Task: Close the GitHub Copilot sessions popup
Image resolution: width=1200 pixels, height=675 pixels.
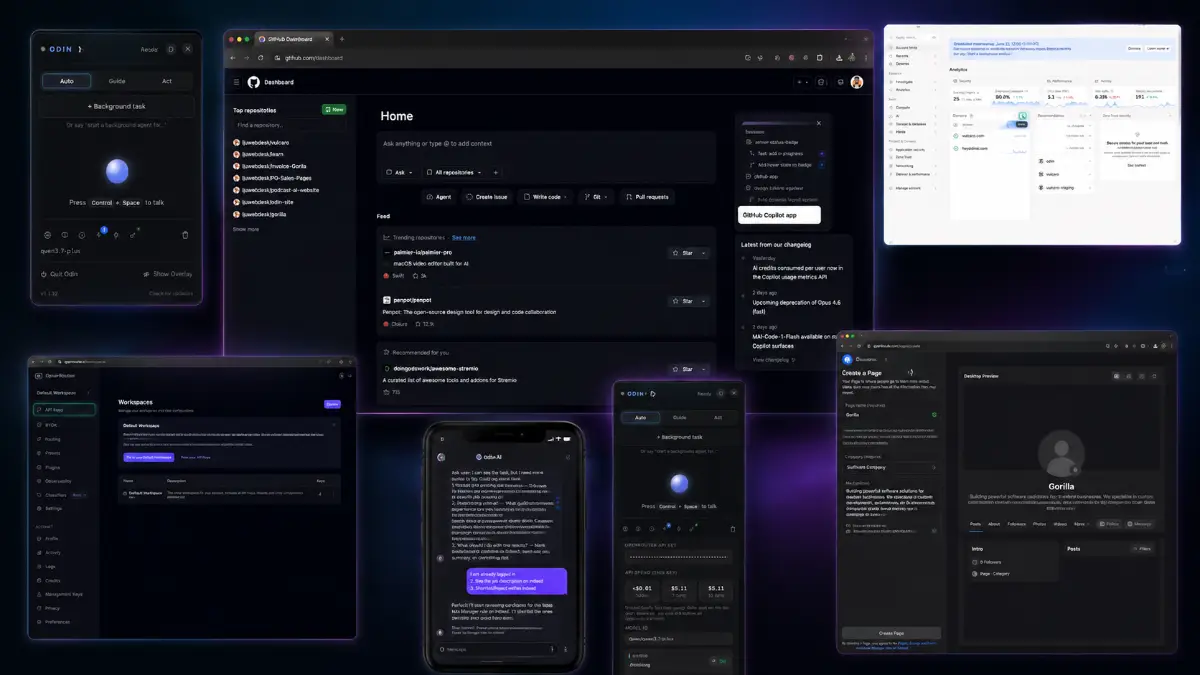Action: 818,123
